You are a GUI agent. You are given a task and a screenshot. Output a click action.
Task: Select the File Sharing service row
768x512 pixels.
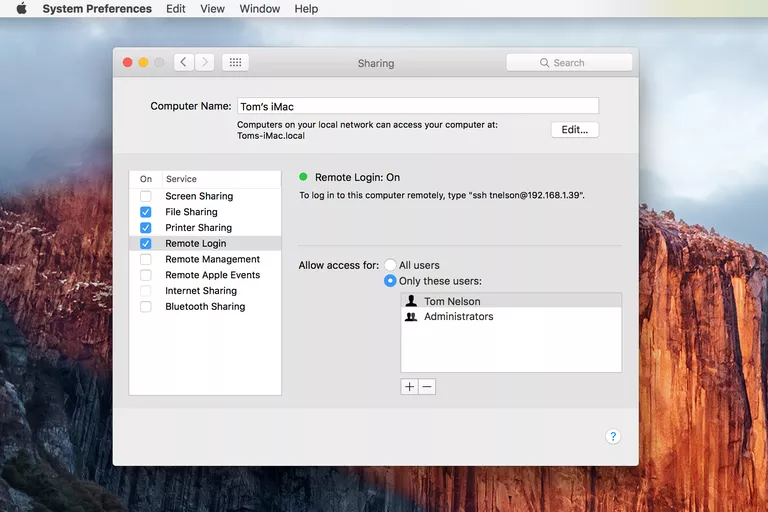click(x=205, y=212)
